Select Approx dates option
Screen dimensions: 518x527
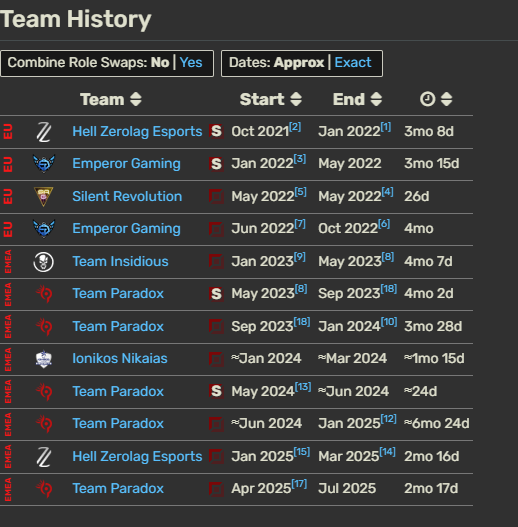(x=299, y=63)
